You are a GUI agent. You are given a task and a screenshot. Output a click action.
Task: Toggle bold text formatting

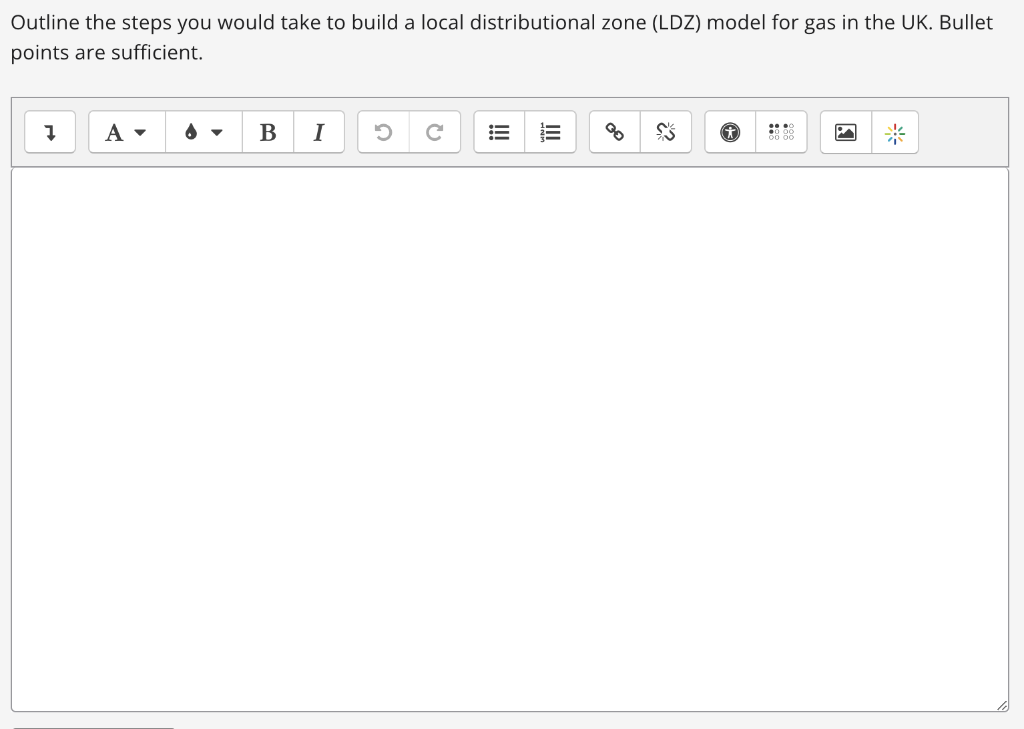267,131
